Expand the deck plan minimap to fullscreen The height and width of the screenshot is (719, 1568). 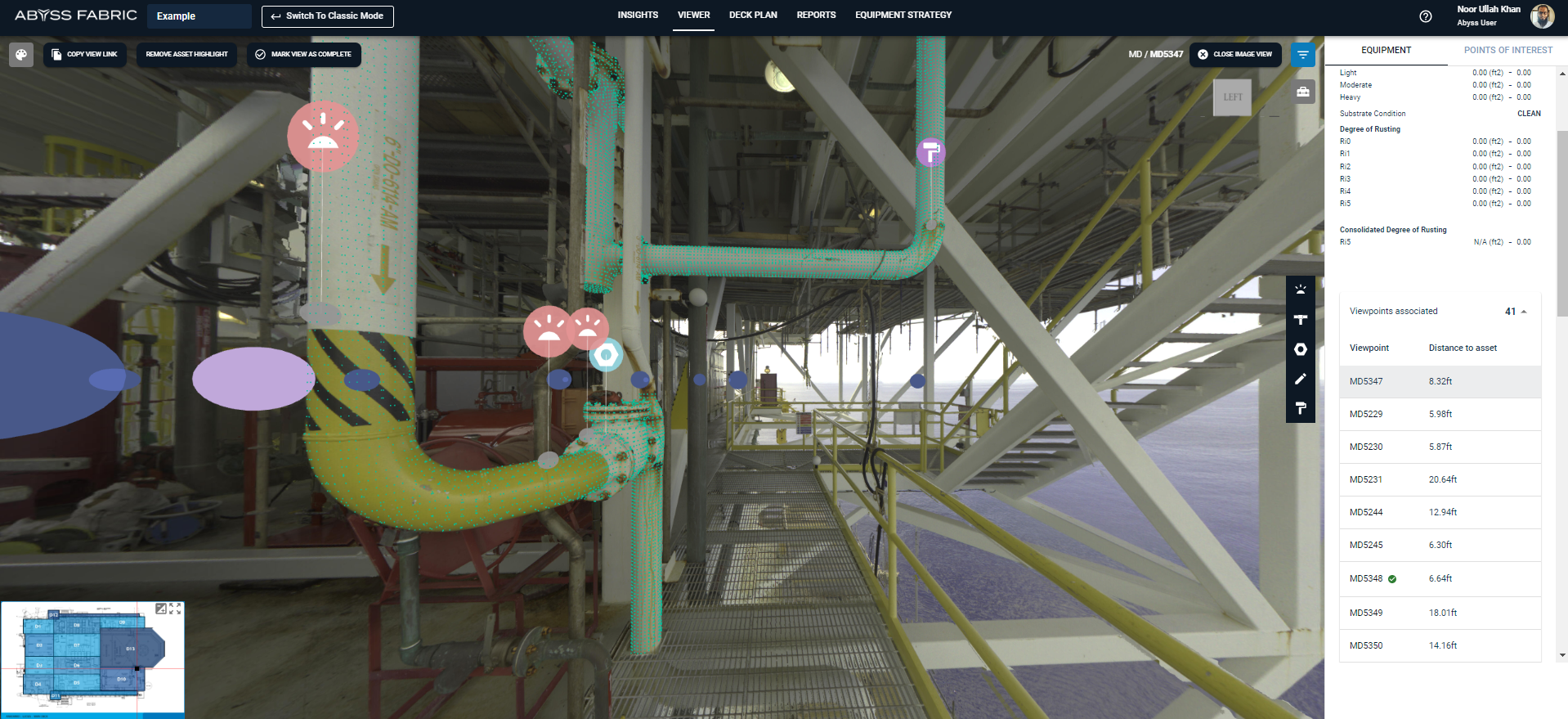[x=175, y=609]
